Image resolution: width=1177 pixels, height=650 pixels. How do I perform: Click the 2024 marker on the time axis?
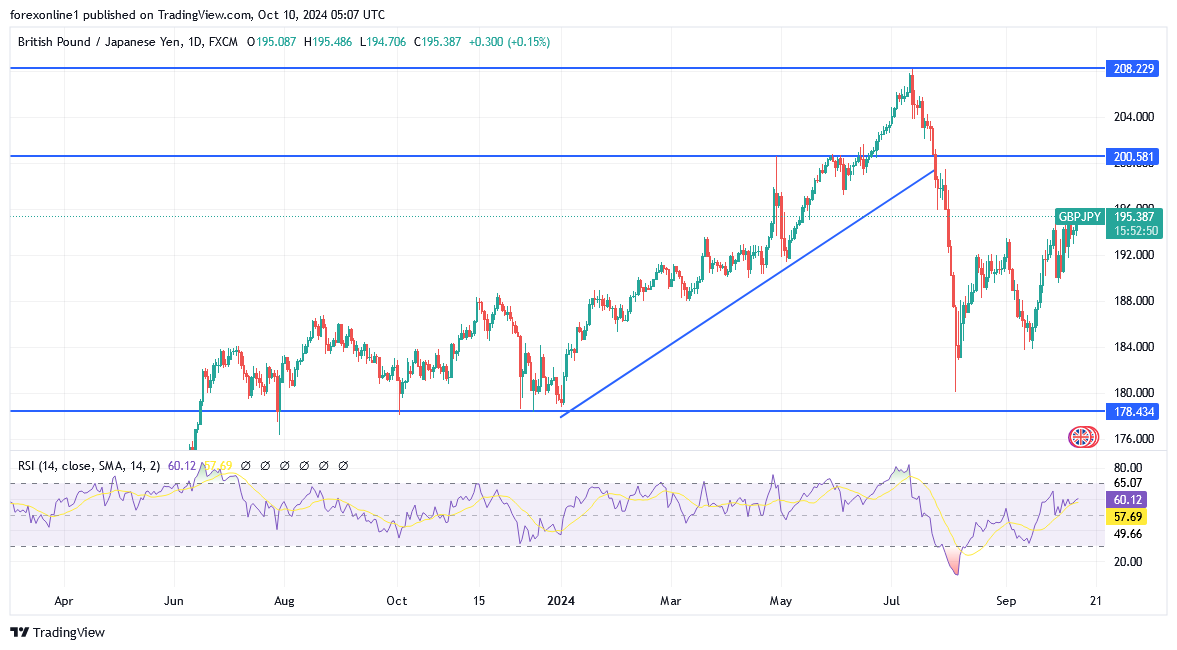click(561, 601)
